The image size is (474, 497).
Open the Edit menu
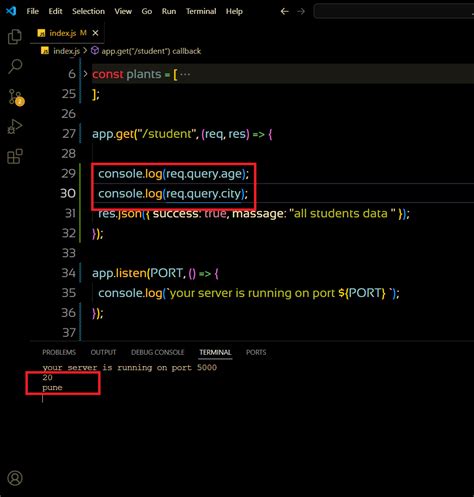click(x=55, y=11)
